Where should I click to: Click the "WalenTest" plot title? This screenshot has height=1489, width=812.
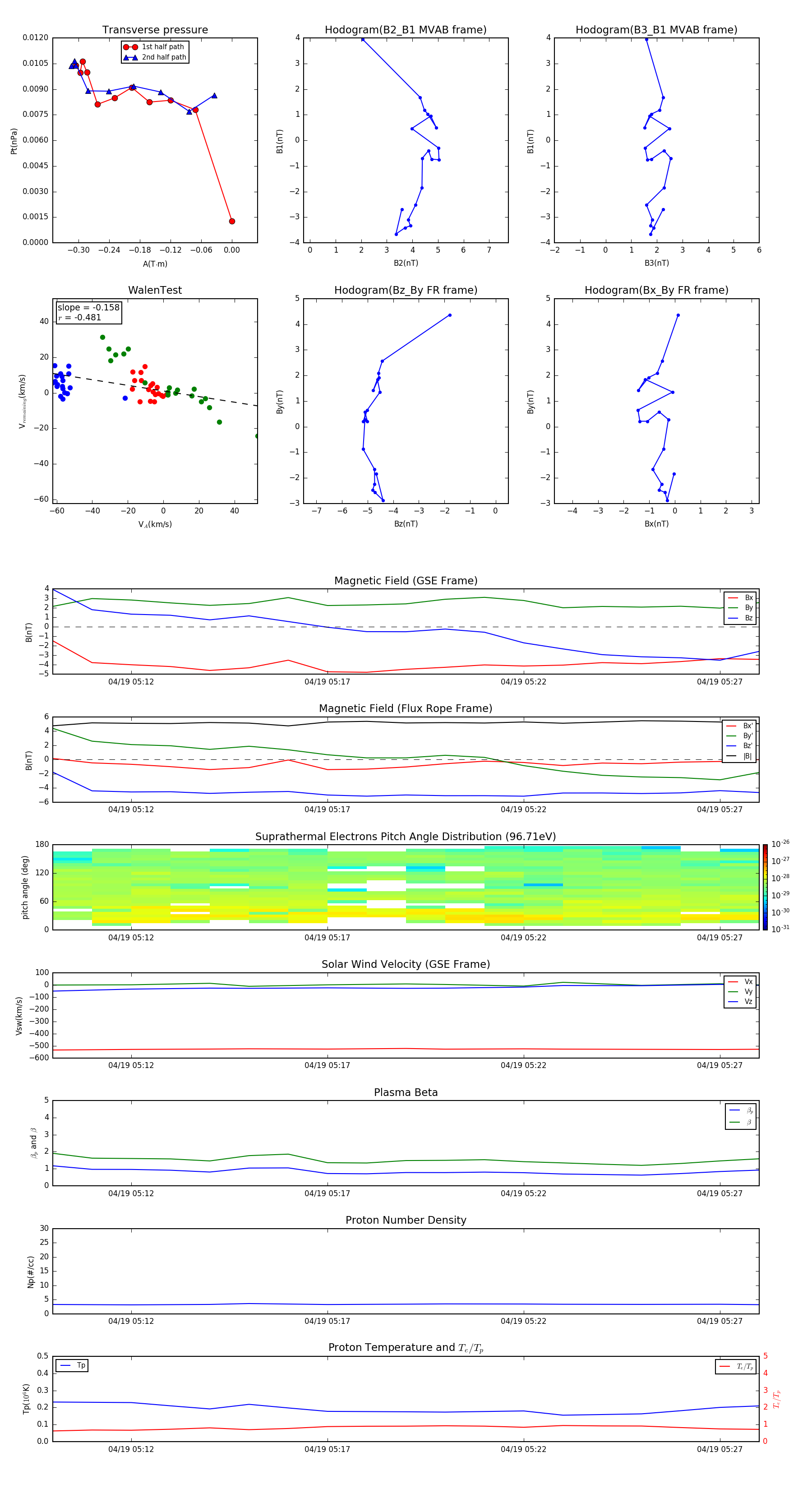point(155,290)
